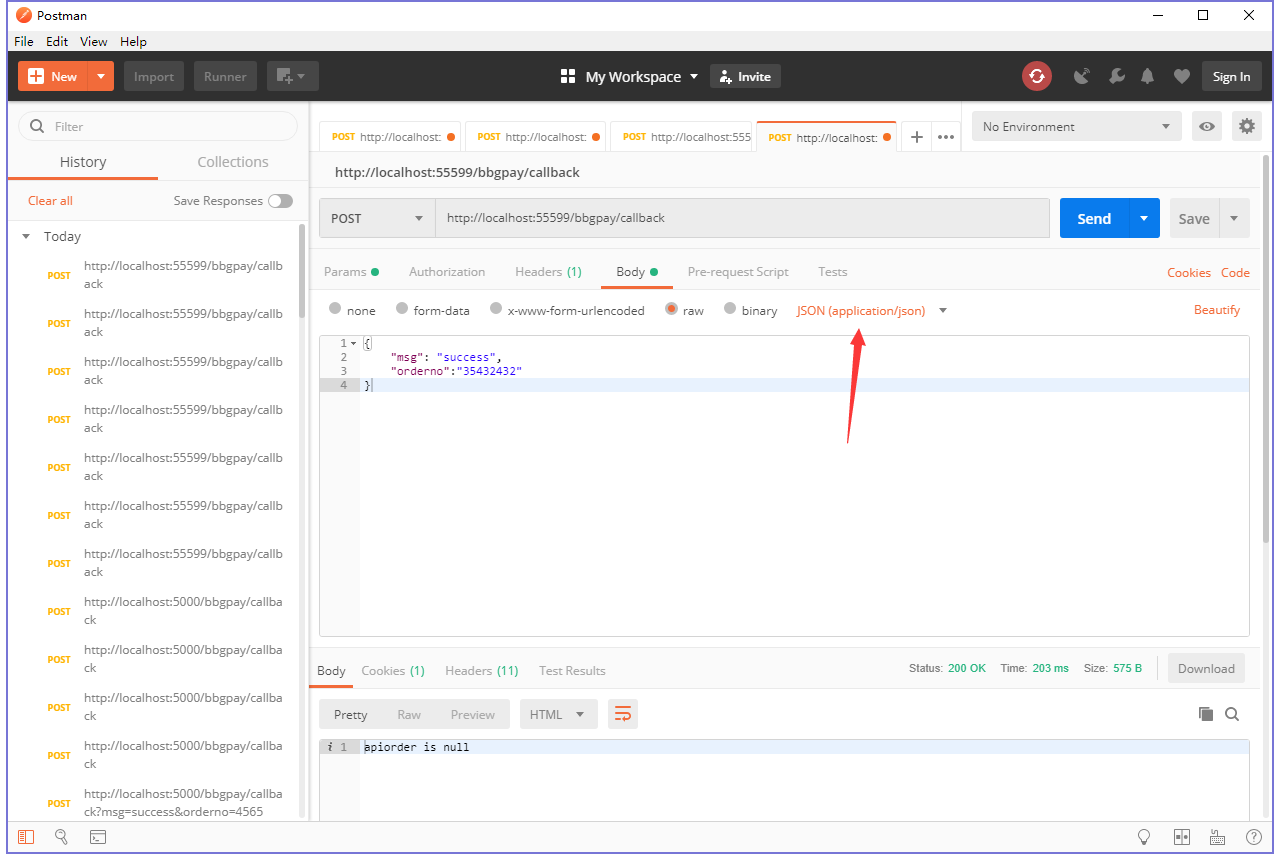Select x-www-form-urlencoded body type
The height and width of the screenshot is (860, 1280).
pos(496,309)
